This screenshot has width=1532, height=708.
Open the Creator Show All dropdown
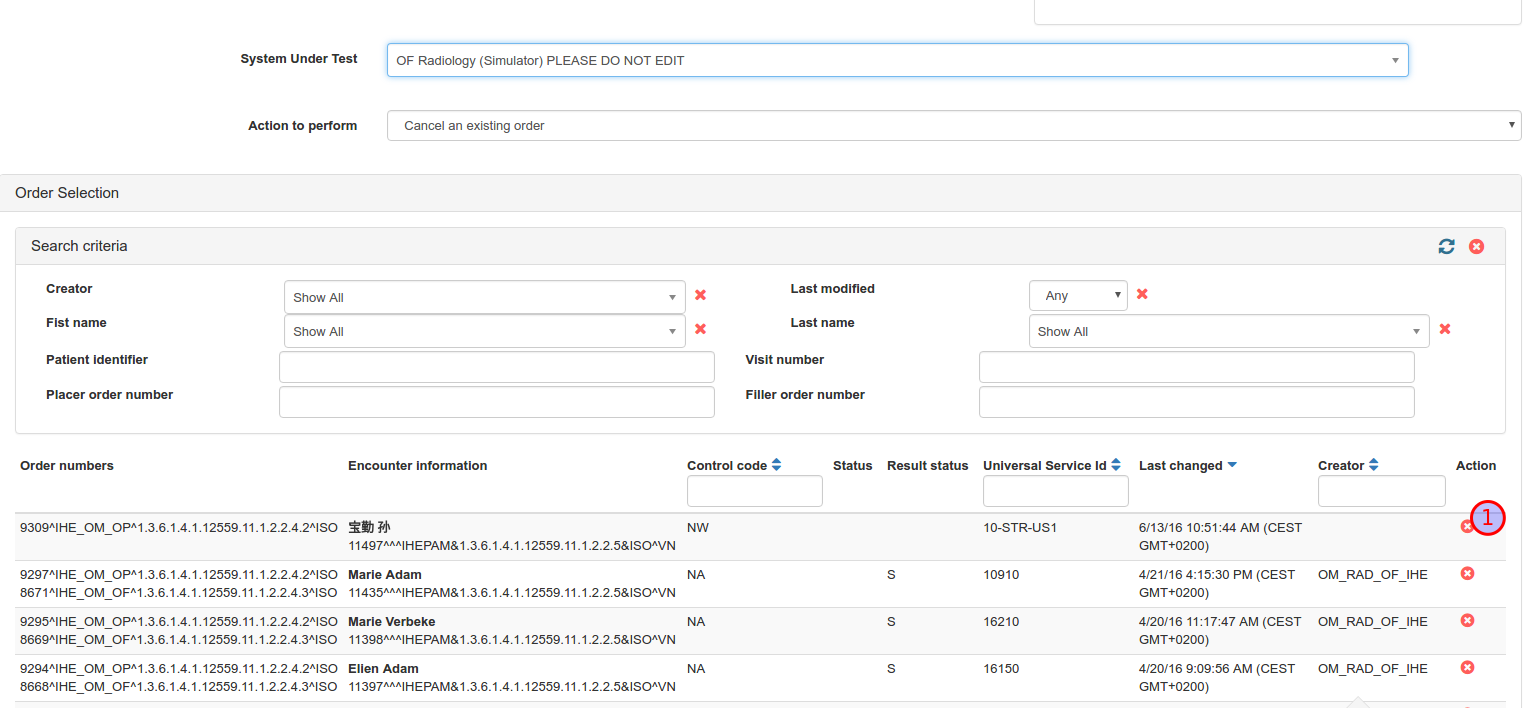(484, 297)
